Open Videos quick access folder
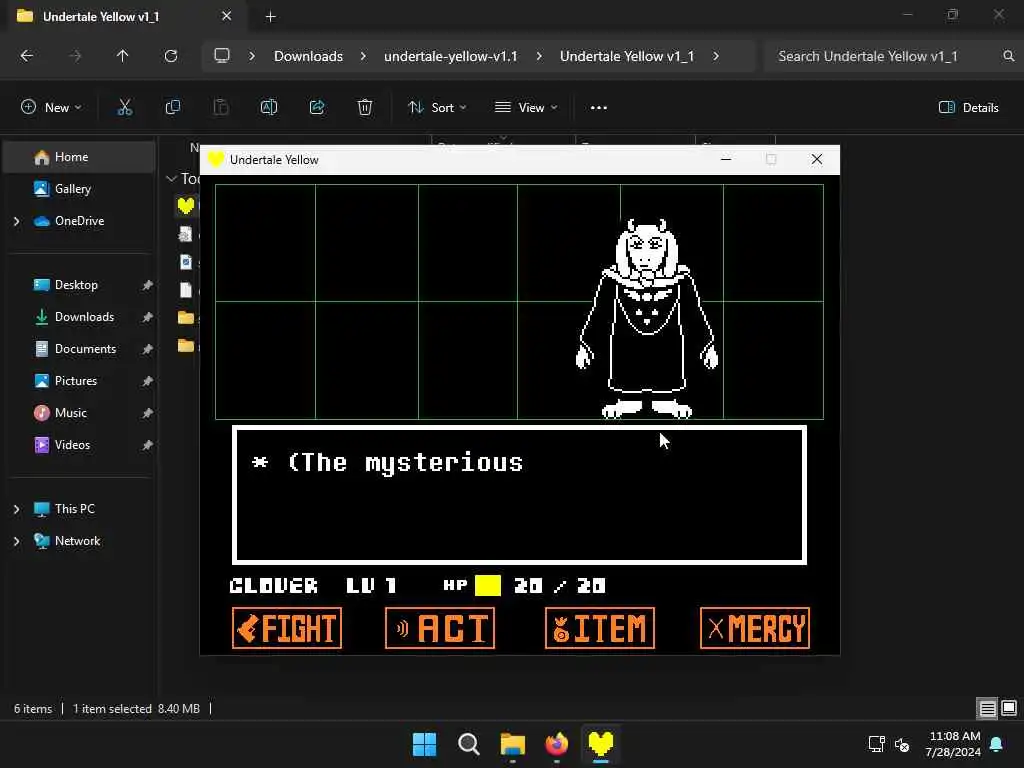This screenshot has height=768, width=1024. tap(72, 445)
